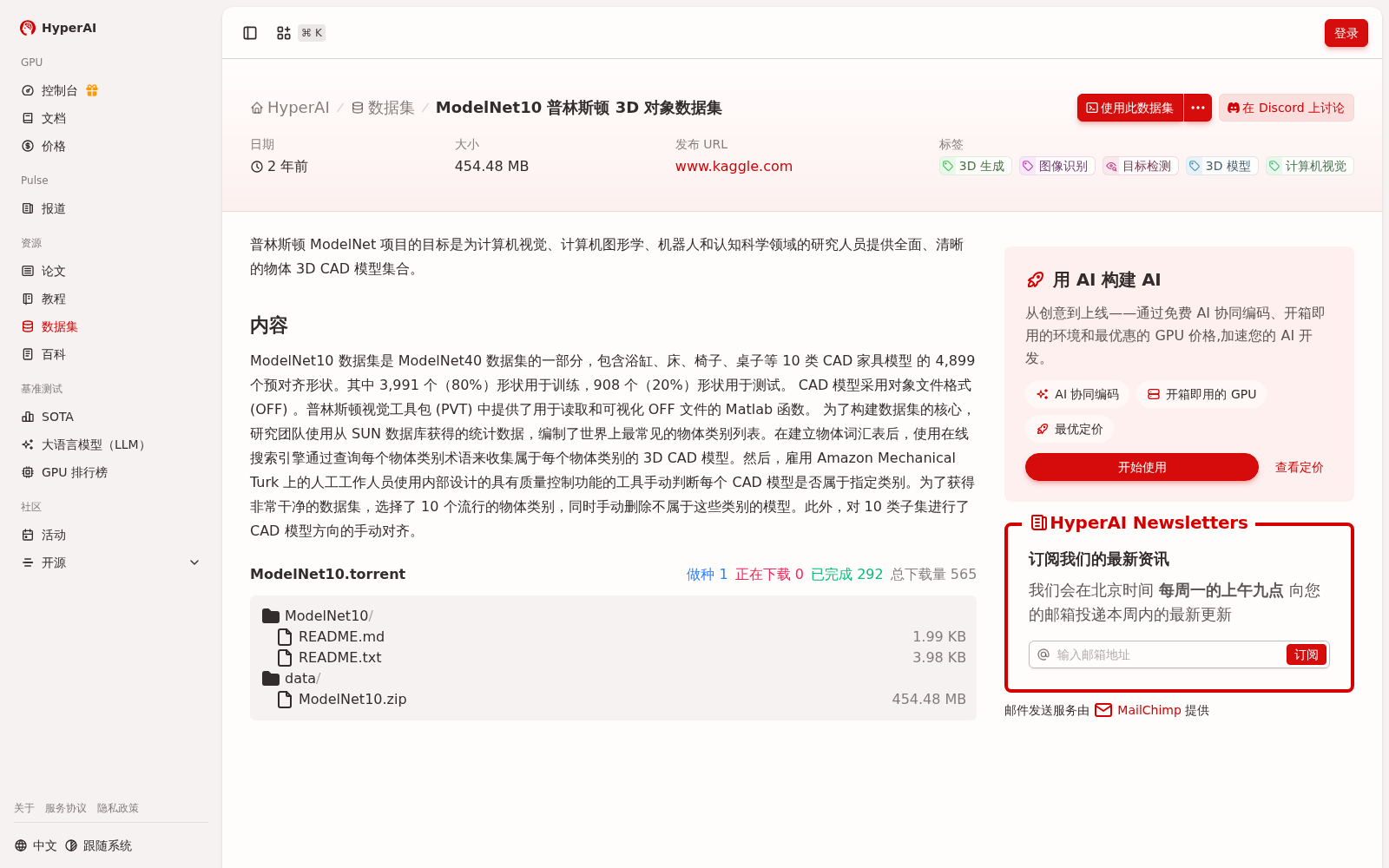Select the 图像识别 tag
The height and width of the screenshot is (868, 1389).
[x=1057, y=166]
